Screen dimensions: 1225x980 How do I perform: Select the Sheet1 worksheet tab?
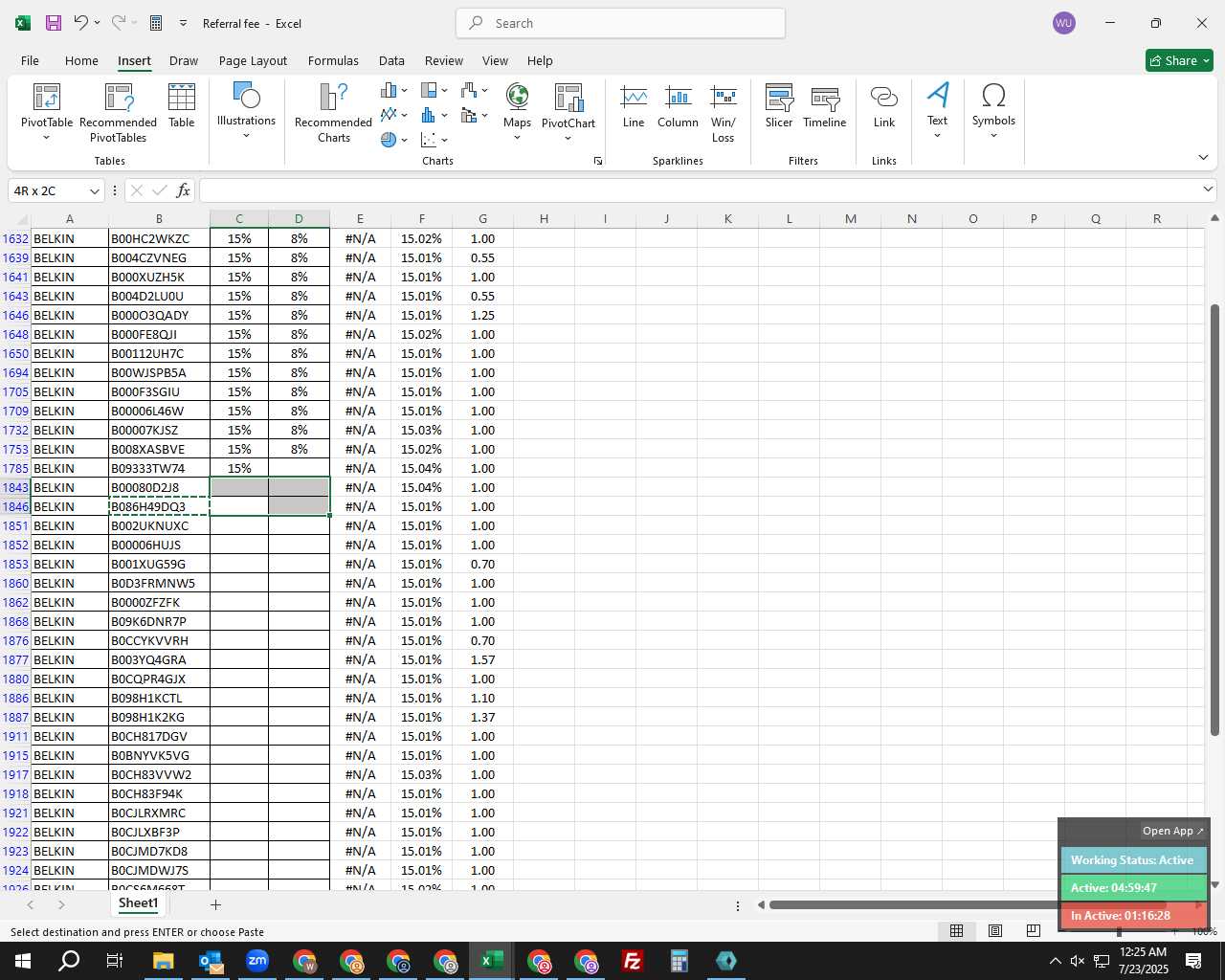138,902
